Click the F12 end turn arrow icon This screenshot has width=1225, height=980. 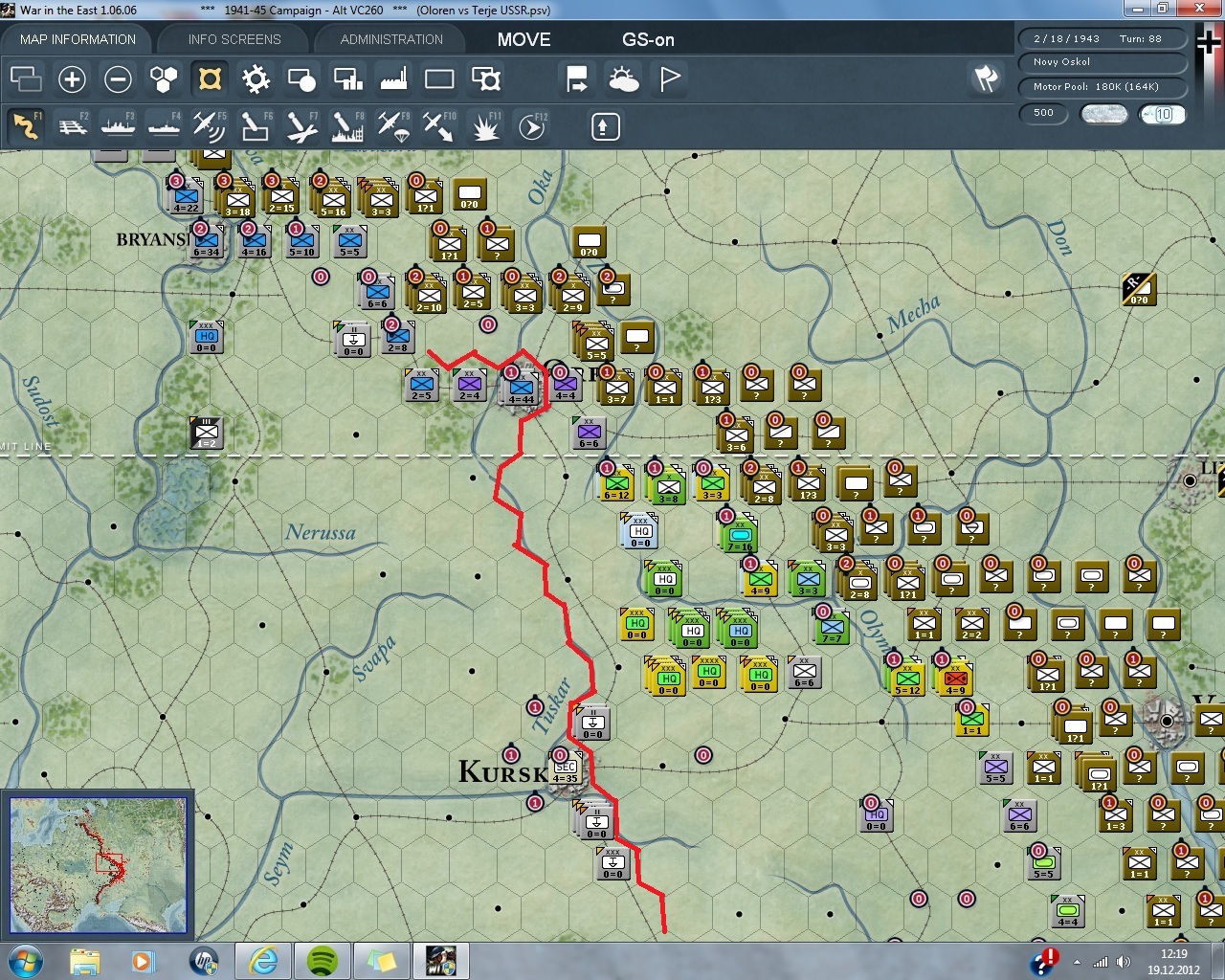(531, 126)
